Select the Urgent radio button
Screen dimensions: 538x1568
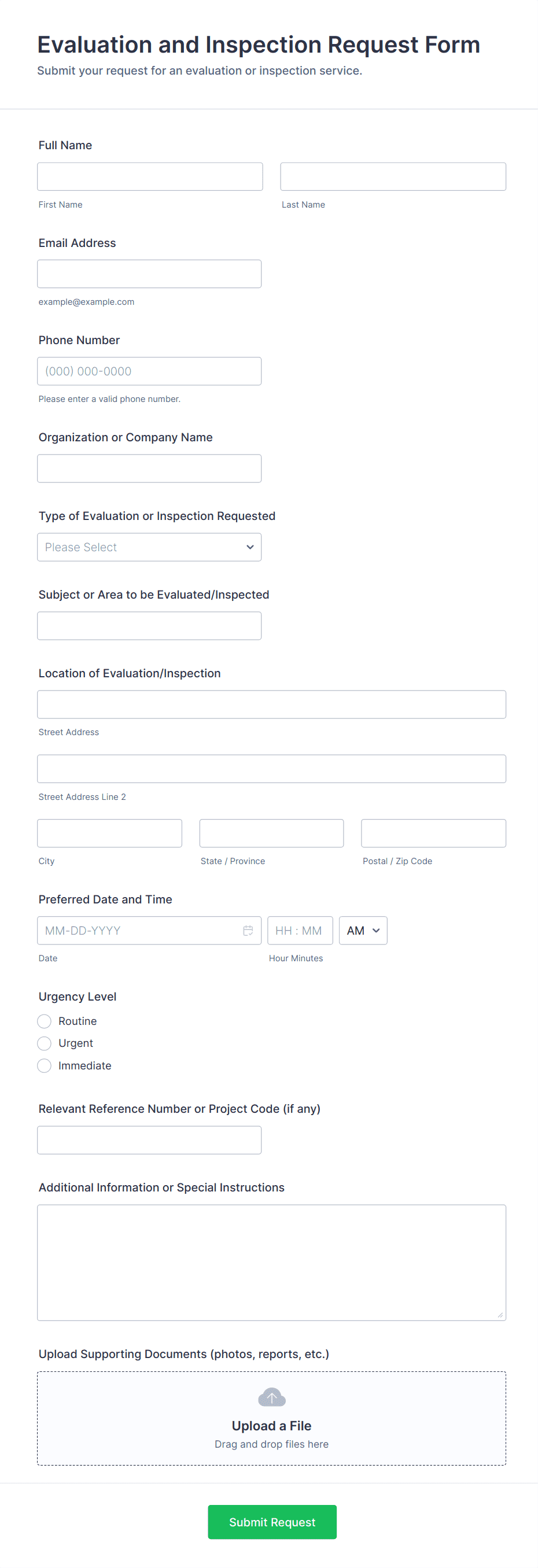pos(45,1043)
